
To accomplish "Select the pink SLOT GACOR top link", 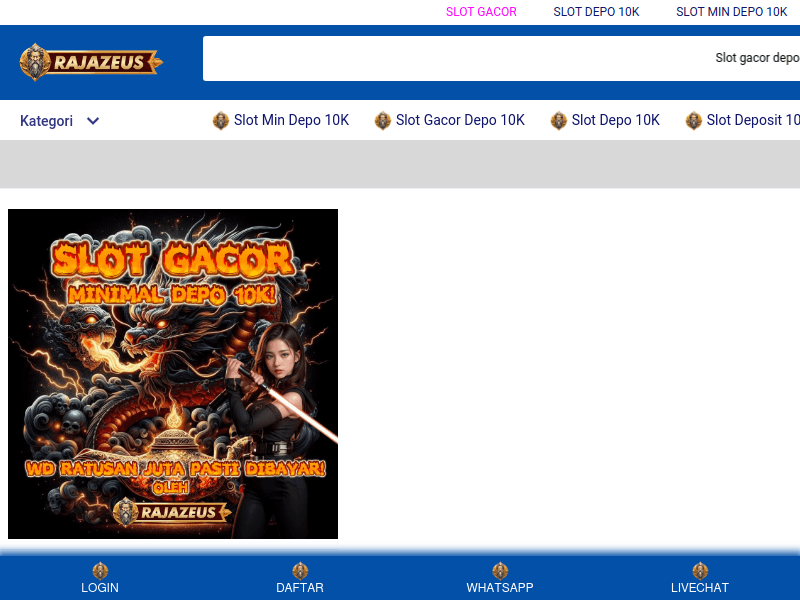I will coord(481,12).
